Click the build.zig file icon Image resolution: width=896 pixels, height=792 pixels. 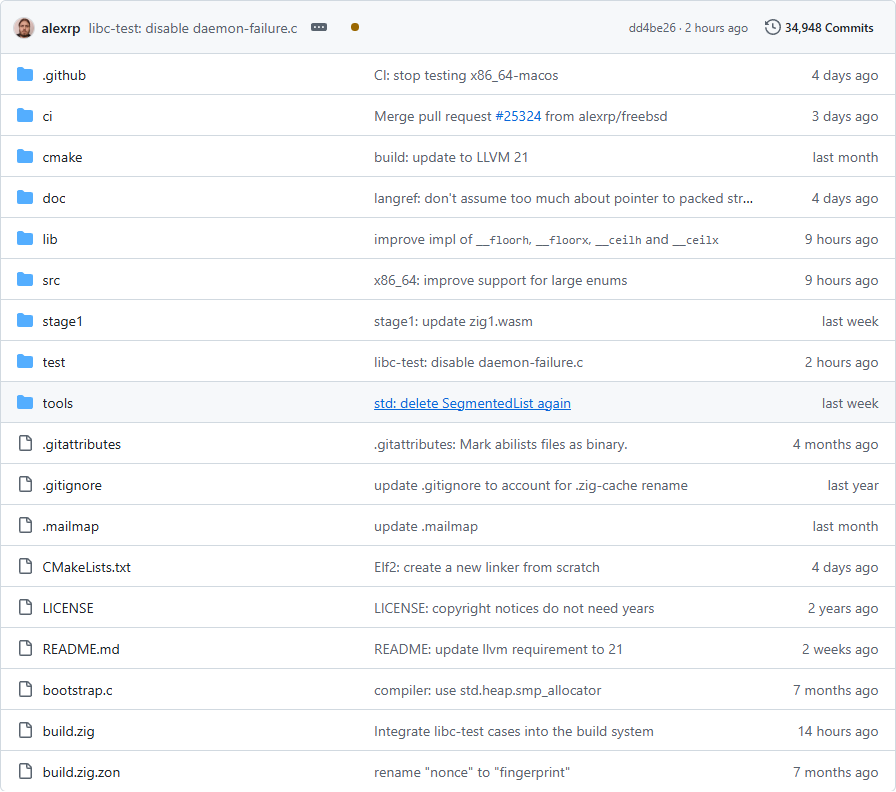25,731
